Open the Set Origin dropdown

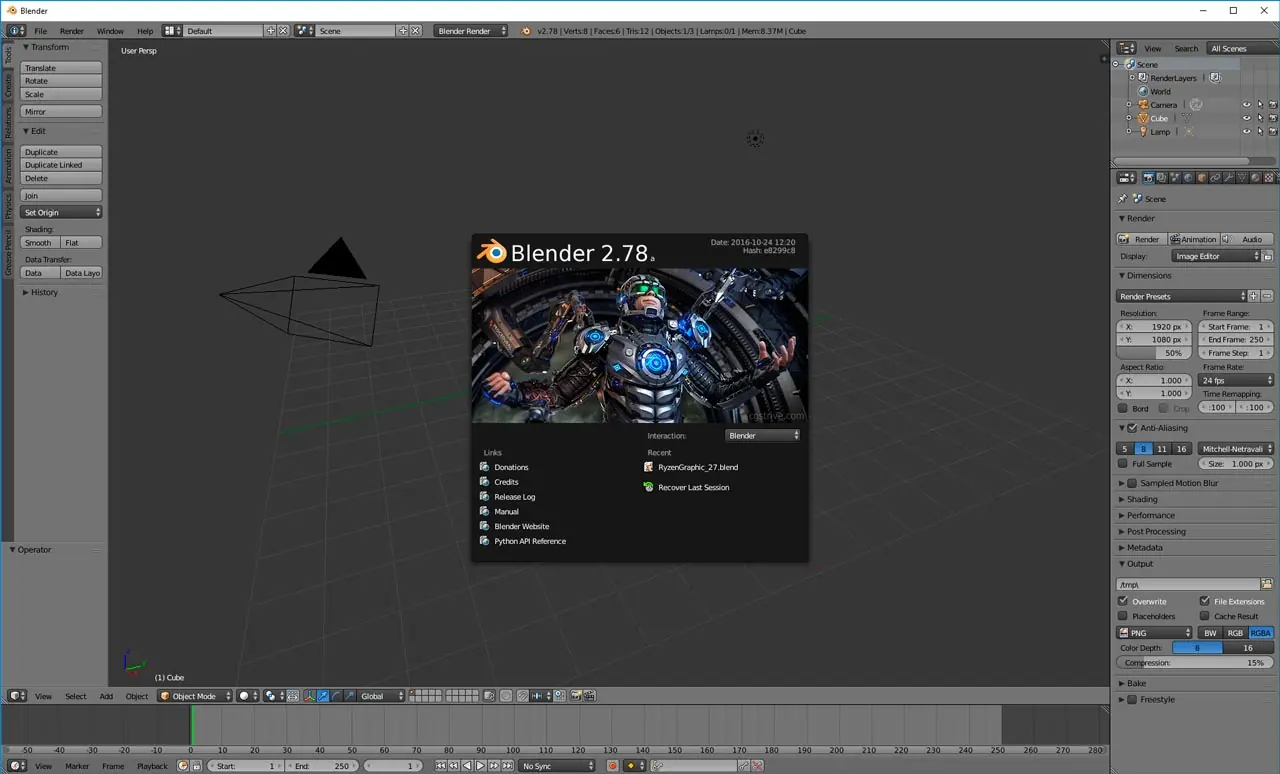click(x=61, y=212)
